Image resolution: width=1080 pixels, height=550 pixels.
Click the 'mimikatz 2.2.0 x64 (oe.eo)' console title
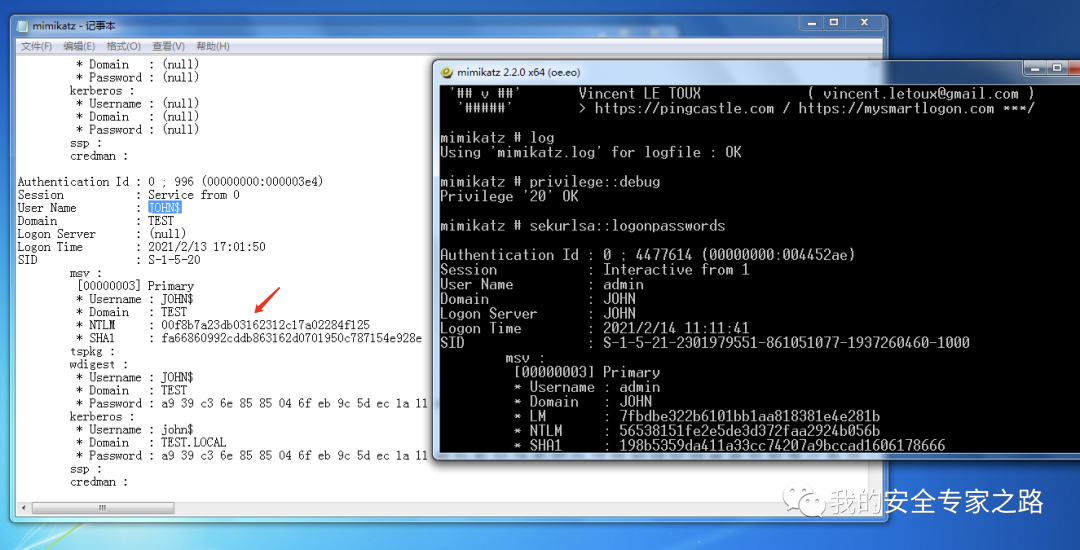pyautogui.click(x=517, y=71)
